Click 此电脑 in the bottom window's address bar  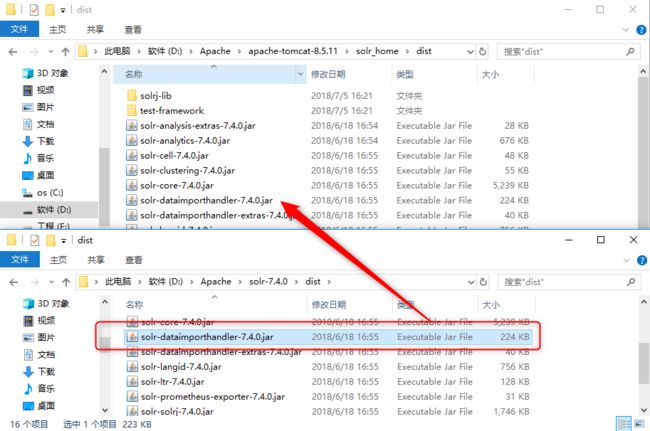pyautogui.click(x=118, y=281)
